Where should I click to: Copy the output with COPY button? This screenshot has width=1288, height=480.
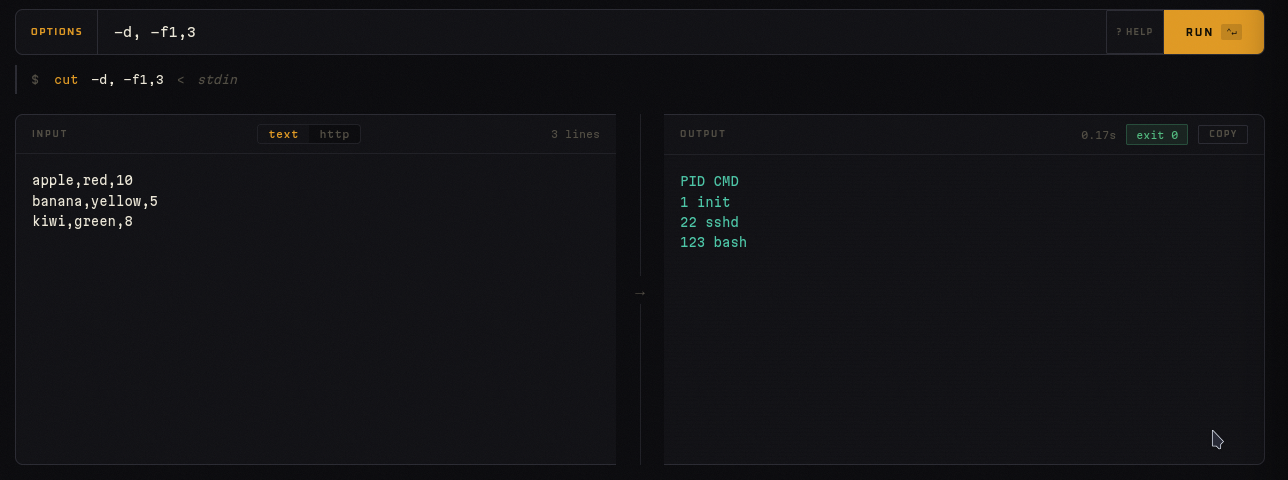[1223, 134]
